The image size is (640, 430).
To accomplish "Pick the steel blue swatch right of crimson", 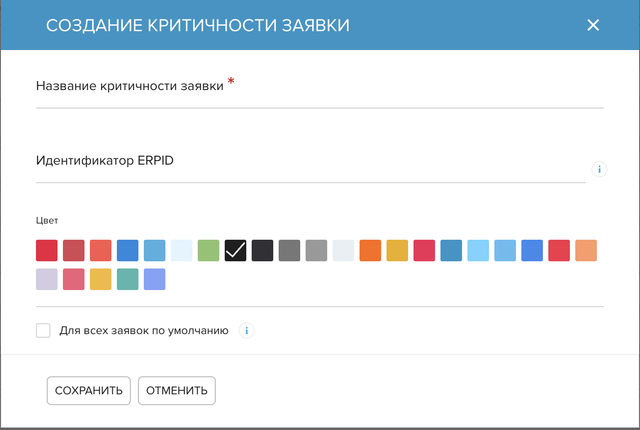I will [x=451, y=250].
